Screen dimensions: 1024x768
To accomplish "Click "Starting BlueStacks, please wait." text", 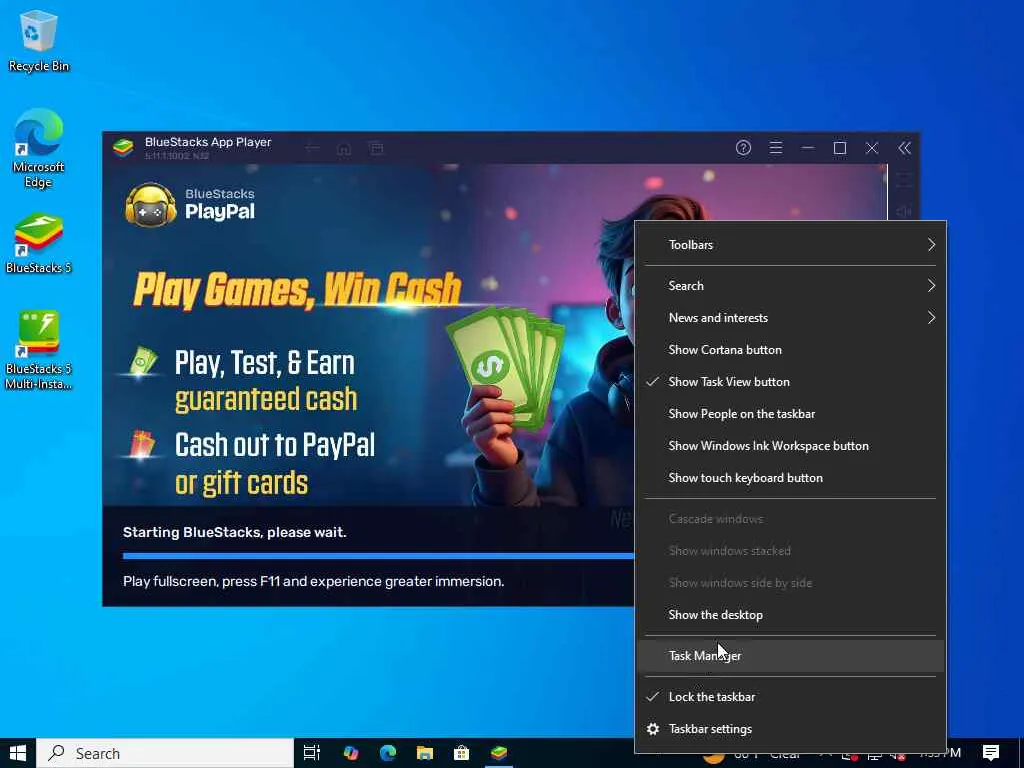I will click(234, 532).
